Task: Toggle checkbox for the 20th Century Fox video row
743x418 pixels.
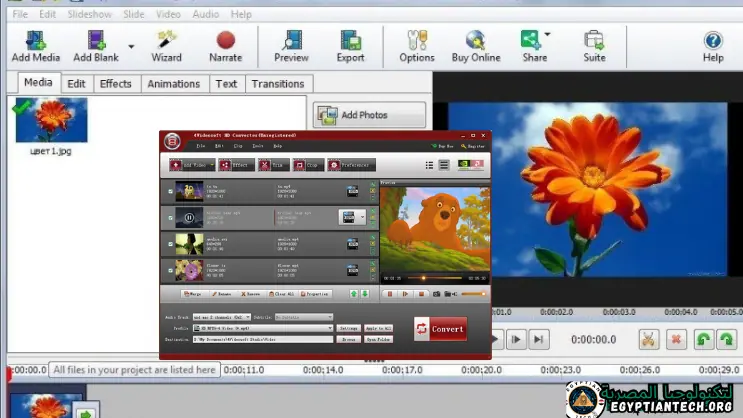Action: pos(171,191)
